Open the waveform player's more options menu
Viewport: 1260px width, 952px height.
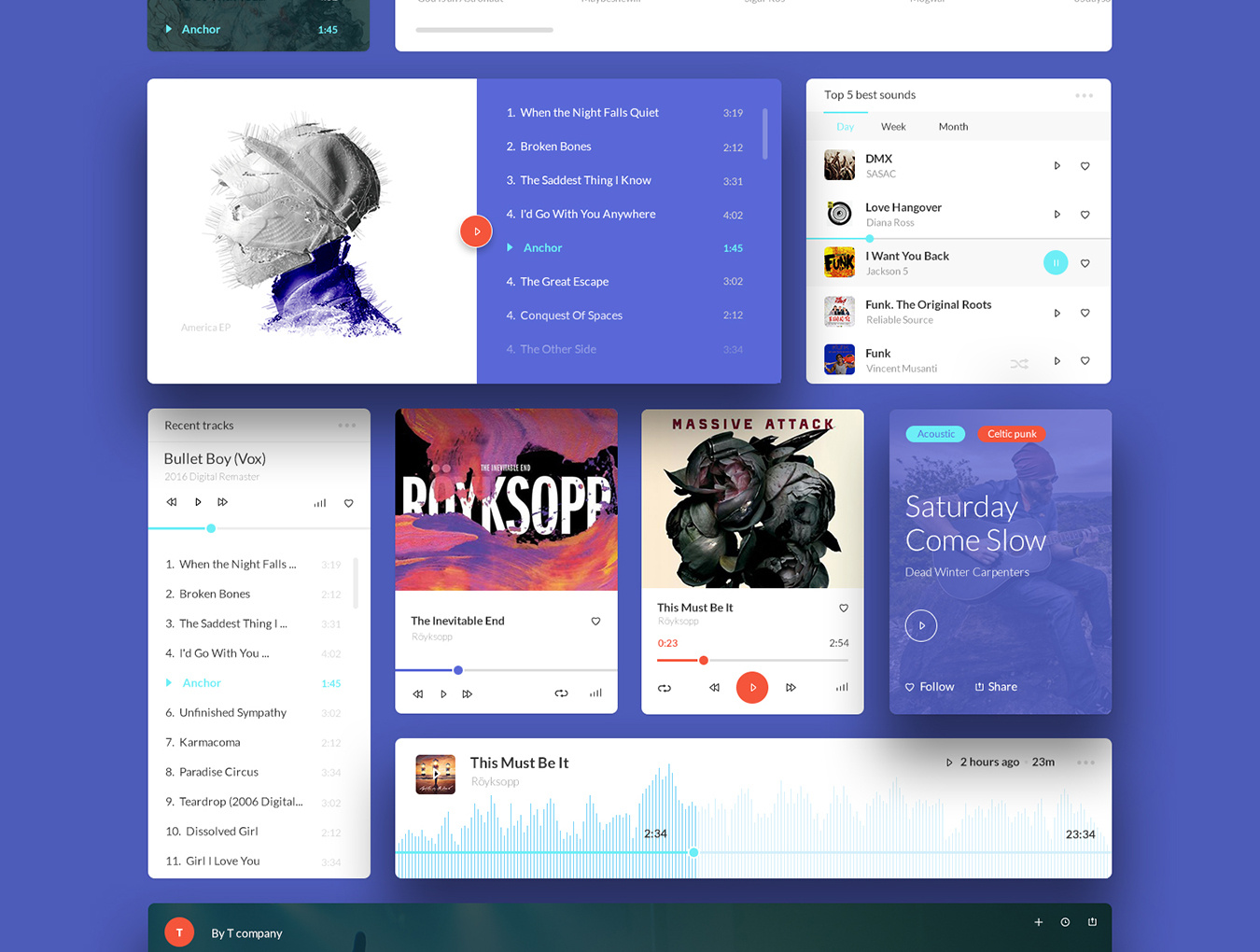(1085, 763)
